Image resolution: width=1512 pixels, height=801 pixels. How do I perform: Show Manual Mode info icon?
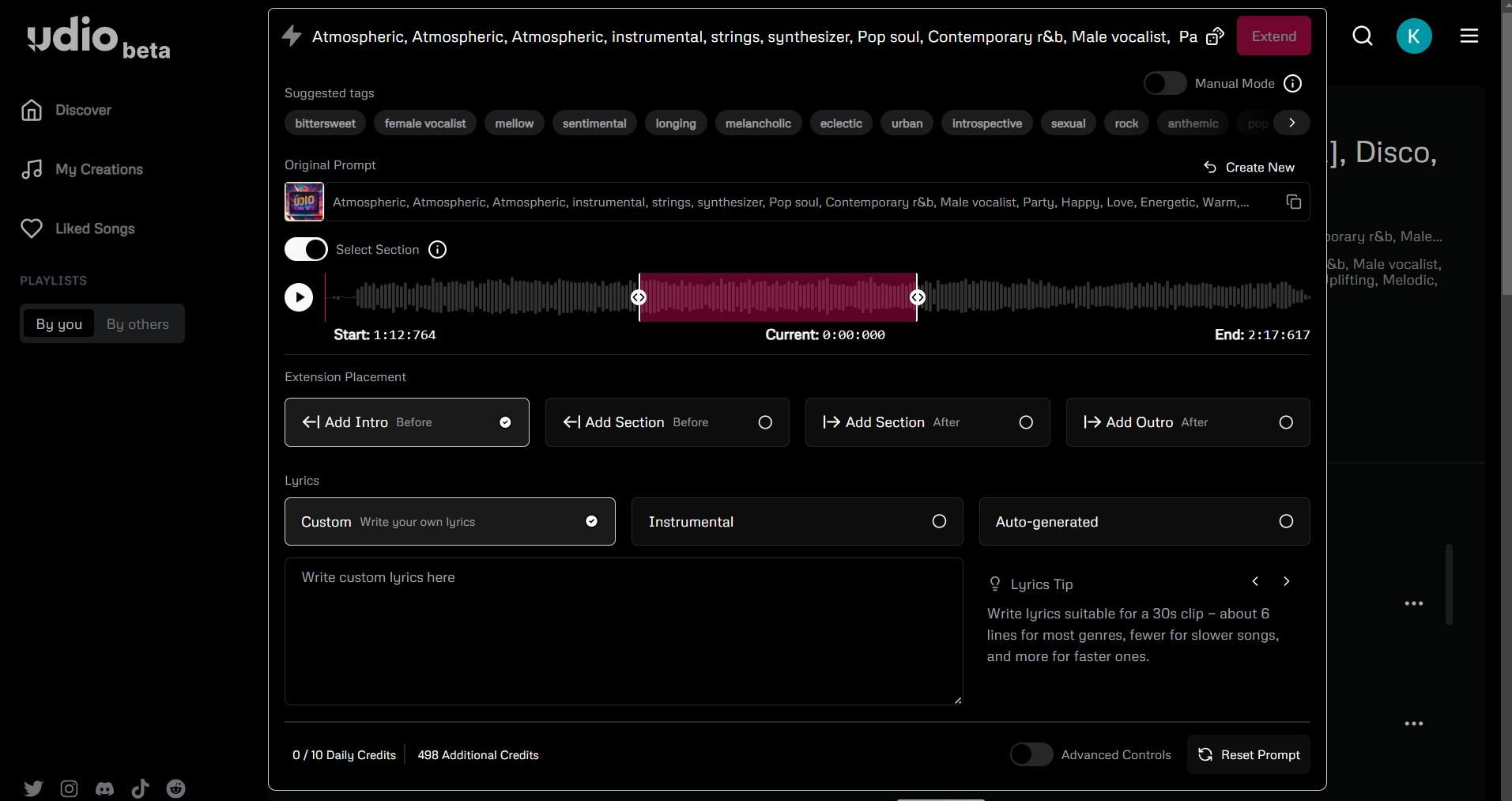[1293, 84]
